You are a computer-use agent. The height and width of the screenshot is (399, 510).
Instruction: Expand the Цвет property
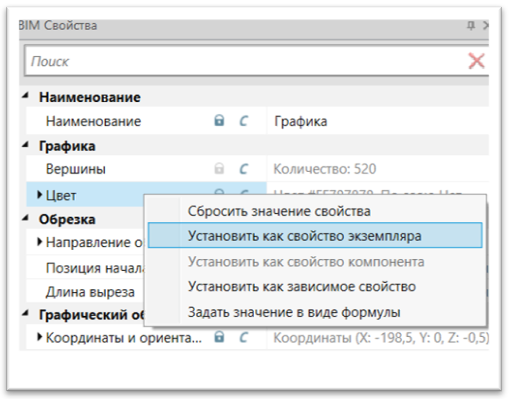point(39,195)
